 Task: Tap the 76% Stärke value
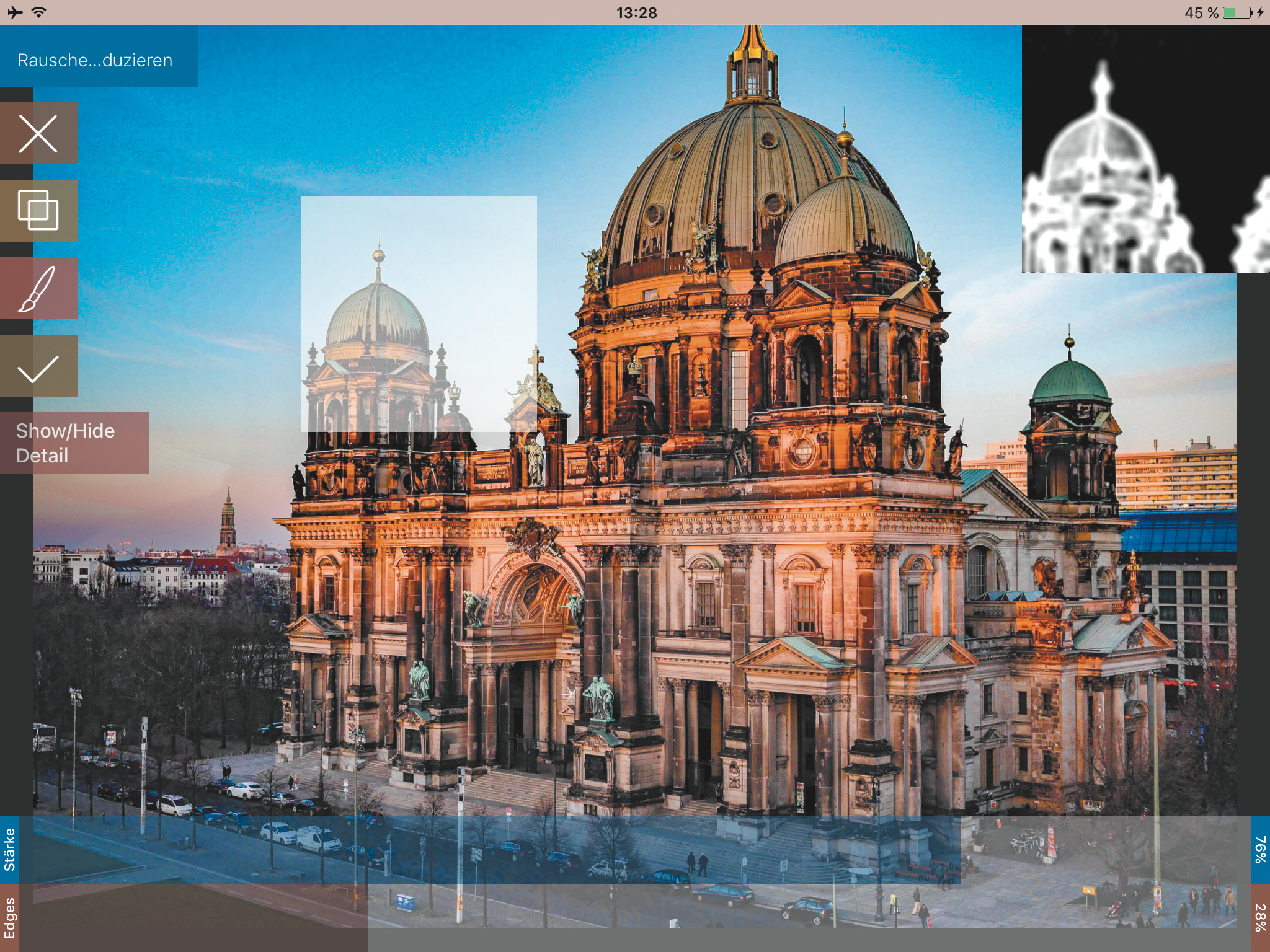1260,850
